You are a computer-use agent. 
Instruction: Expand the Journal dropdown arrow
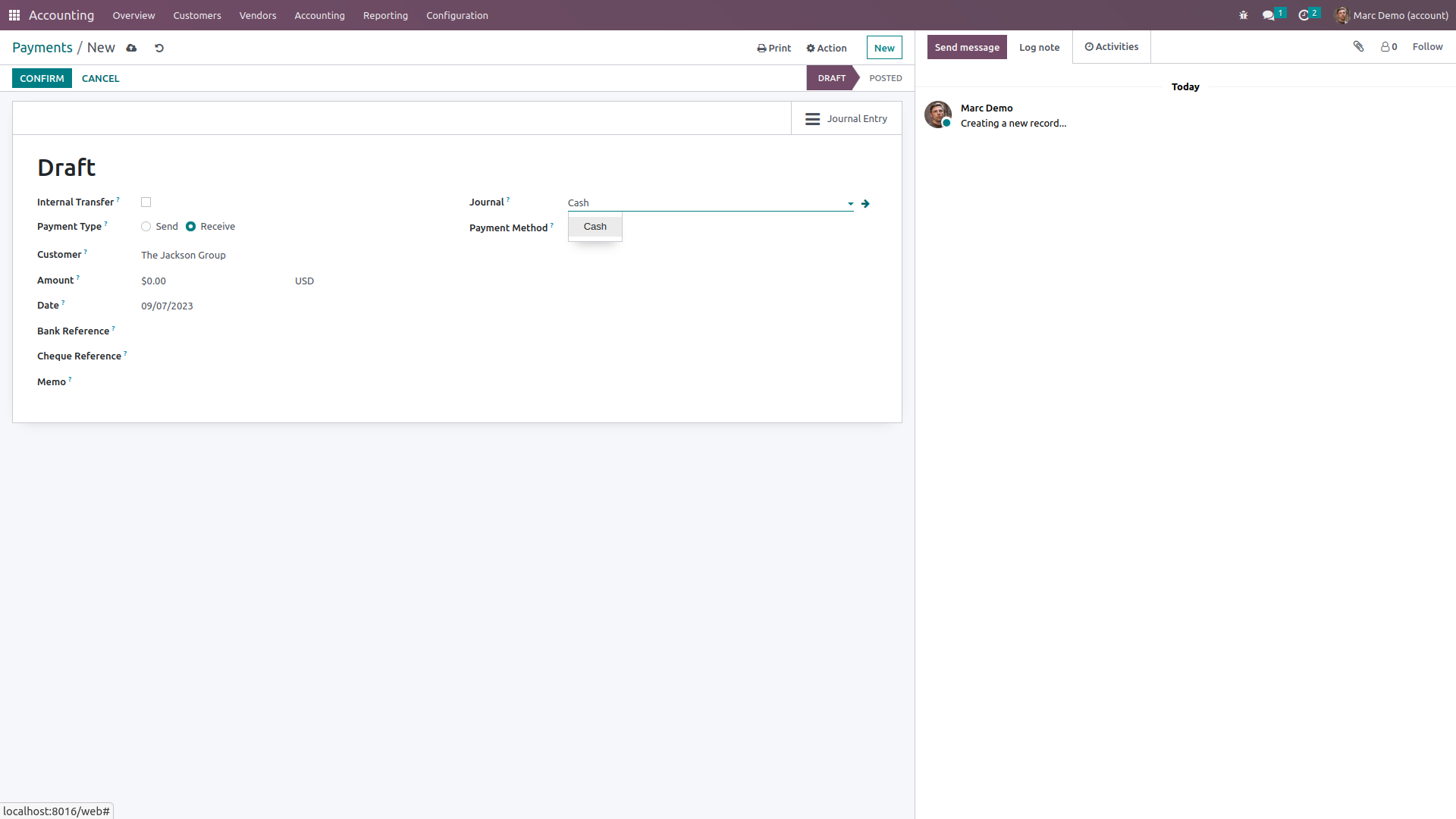coord(850,203)
